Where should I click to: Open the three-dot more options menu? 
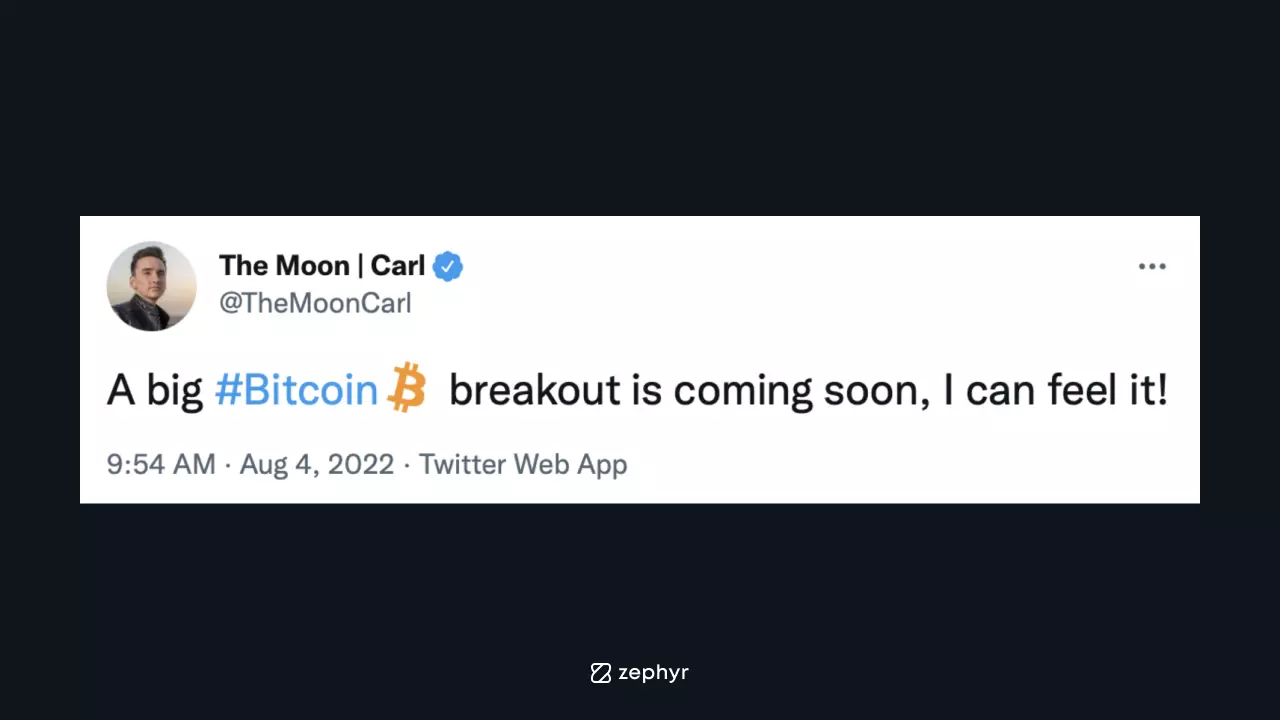coord(1152,267)
